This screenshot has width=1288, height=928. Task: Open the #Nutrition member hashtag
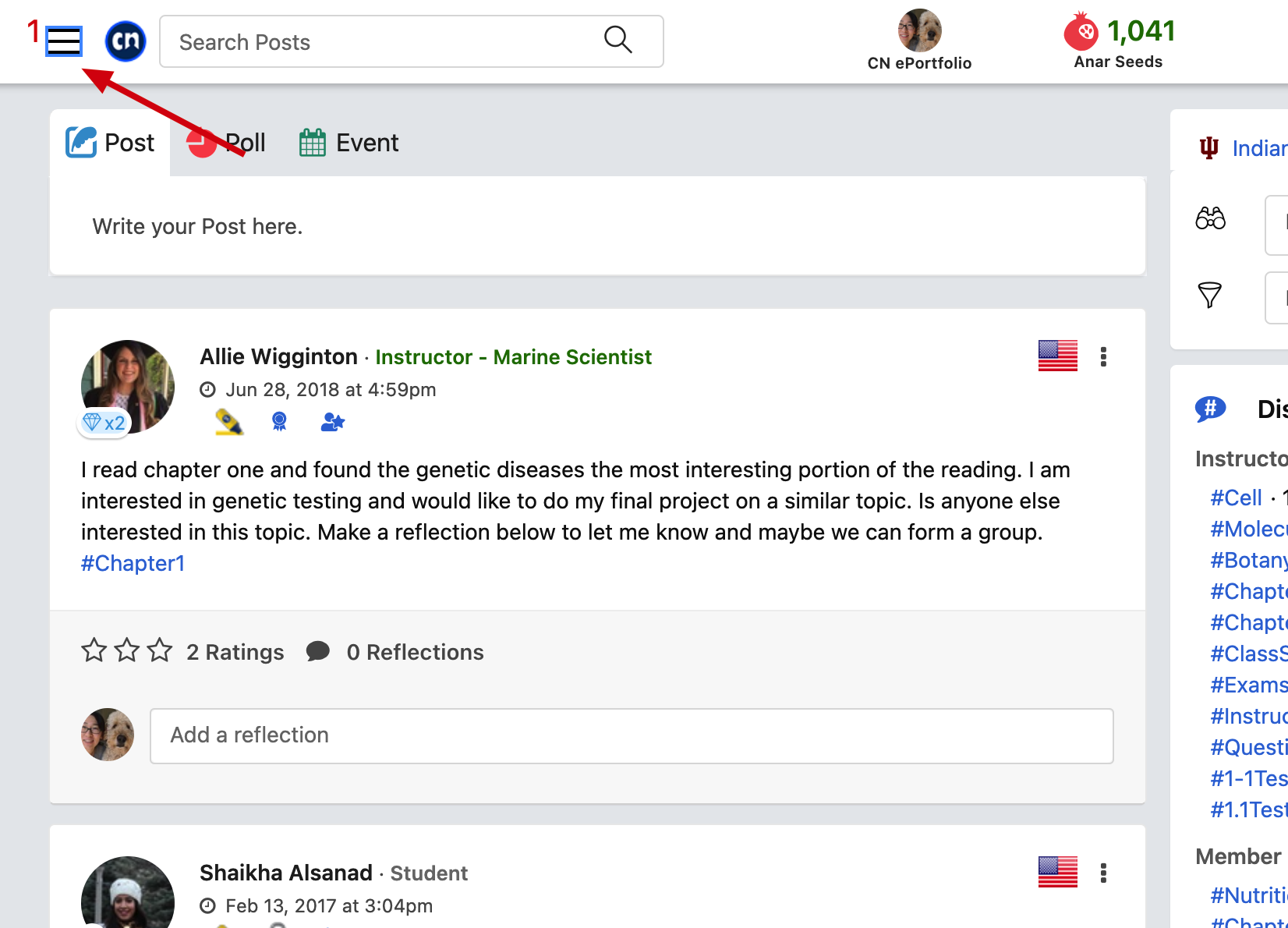tap(1249, 895)
